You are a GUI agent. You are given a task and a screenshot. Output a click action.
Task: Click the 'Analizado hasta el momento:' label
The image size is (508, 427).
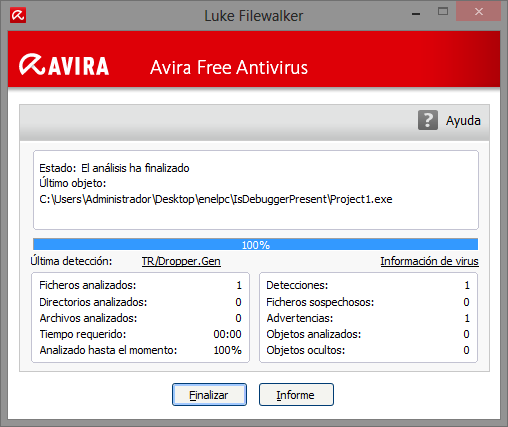coord(108,350)
